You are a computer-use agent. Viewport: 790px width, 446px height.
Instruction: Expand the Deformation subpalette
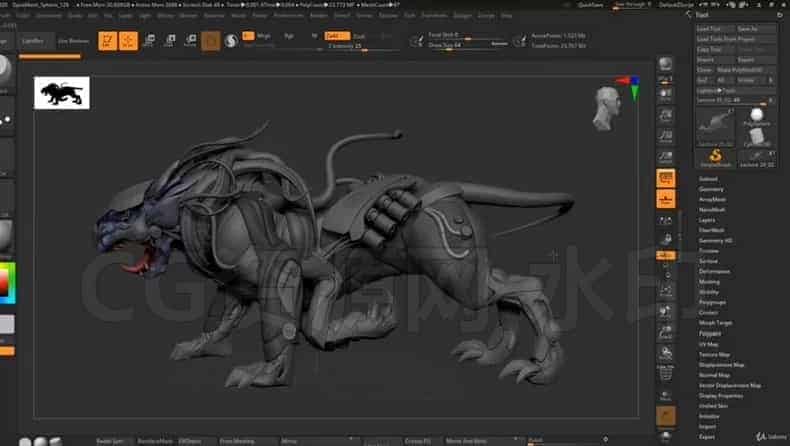pyautogui.click(x=714, y=271)
